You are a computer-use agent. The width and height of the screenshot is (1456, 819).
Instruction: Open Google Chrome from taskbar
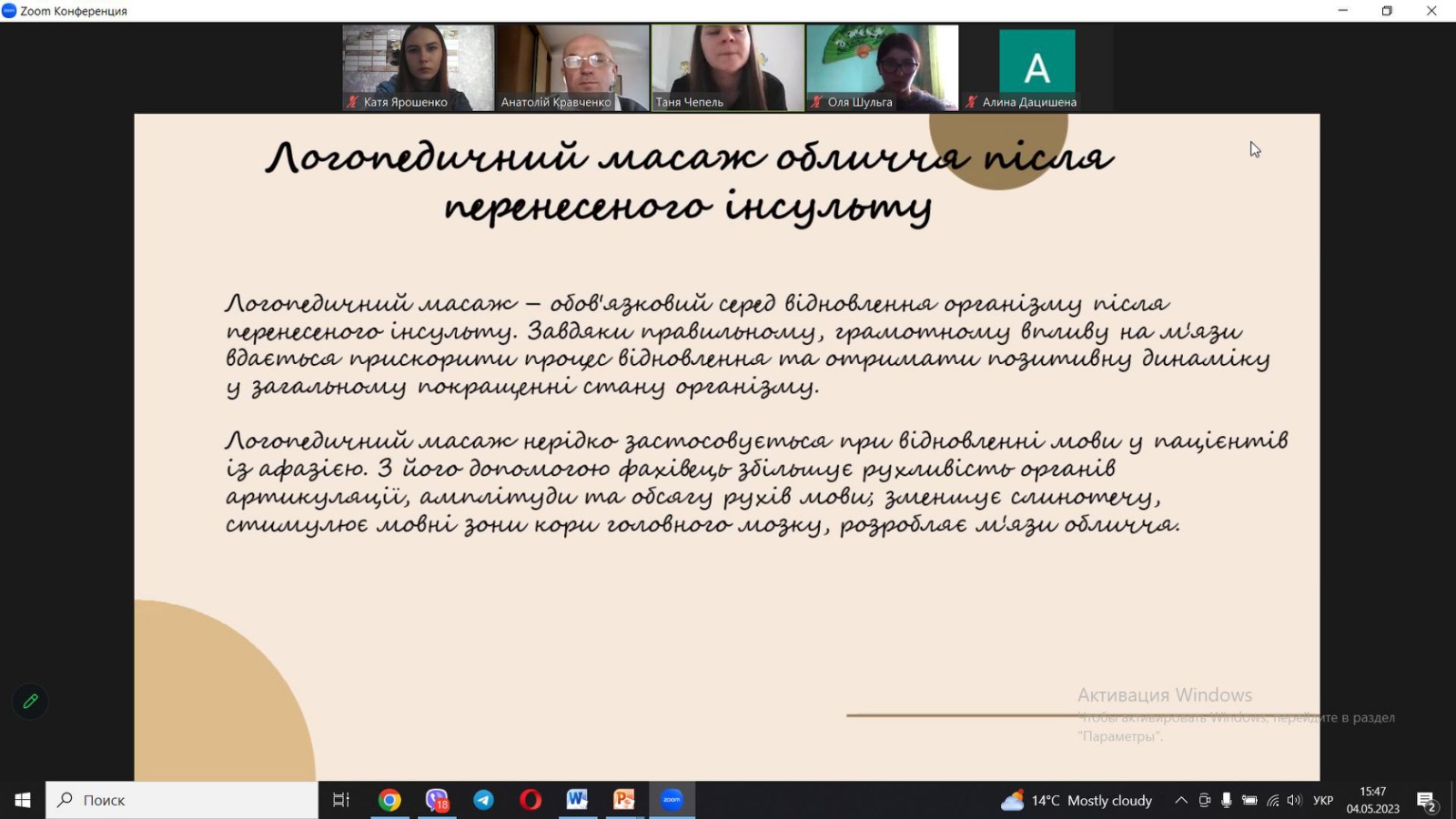[389, 800]
